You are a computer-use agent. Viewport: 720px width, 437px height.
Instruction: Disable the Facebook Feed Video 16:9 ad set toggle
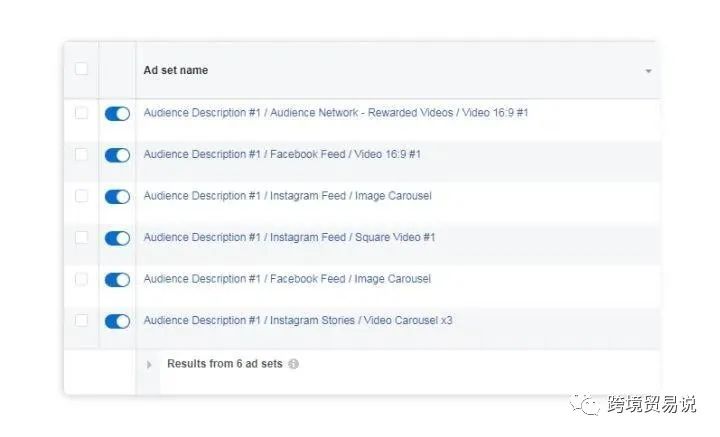coord(117,155)
